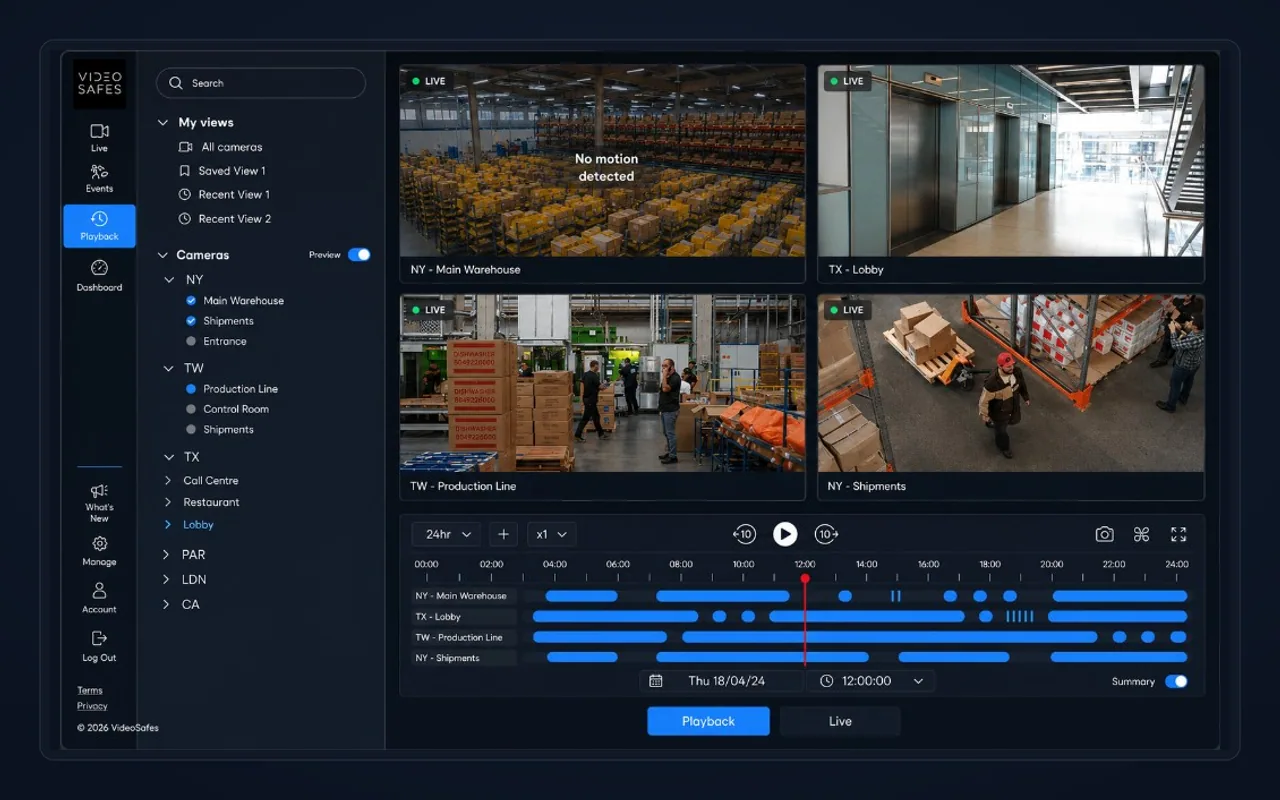Open the Events section in the sidebar
1280x800 pixels.
(x=99, y=178)
